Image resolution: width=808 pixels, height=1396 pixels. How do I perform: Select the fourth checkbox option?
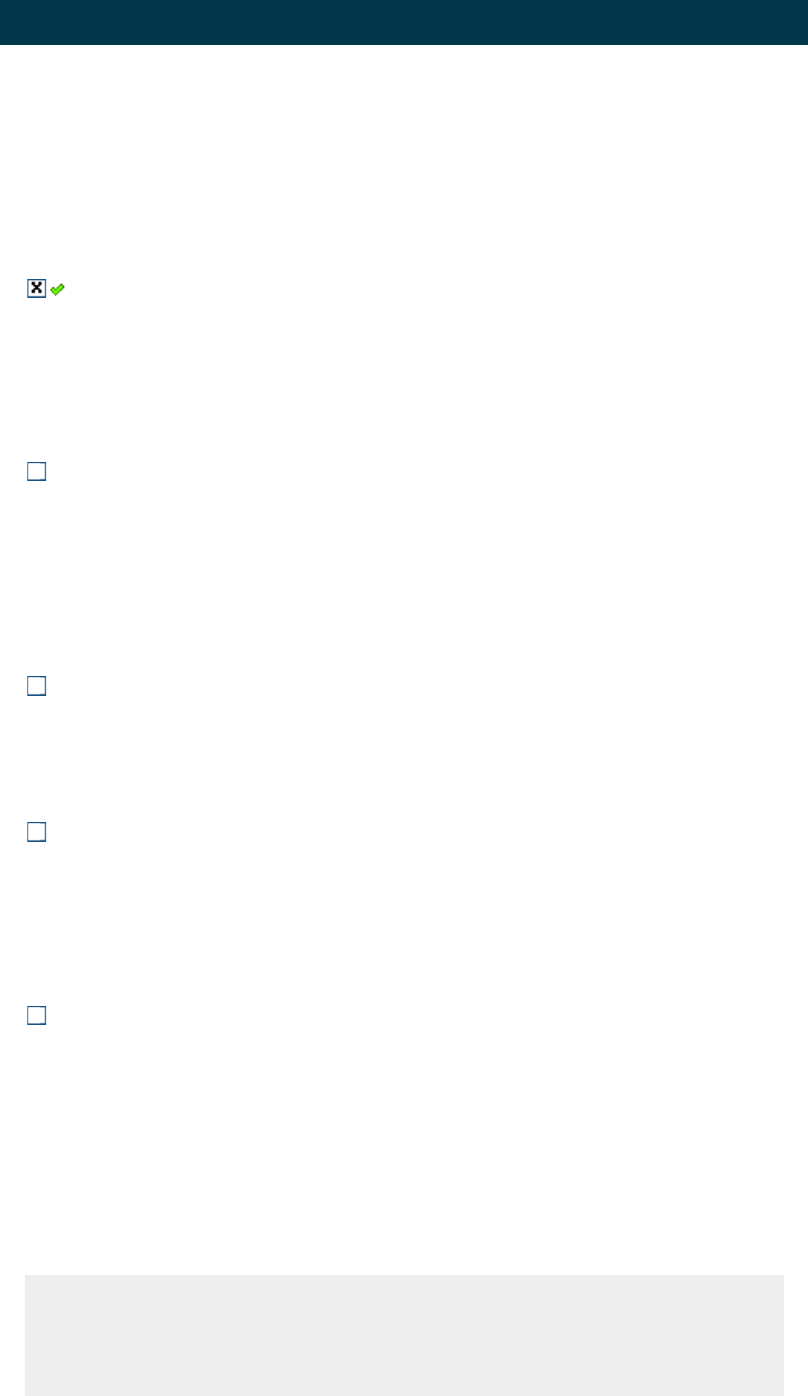pos(37,832)
